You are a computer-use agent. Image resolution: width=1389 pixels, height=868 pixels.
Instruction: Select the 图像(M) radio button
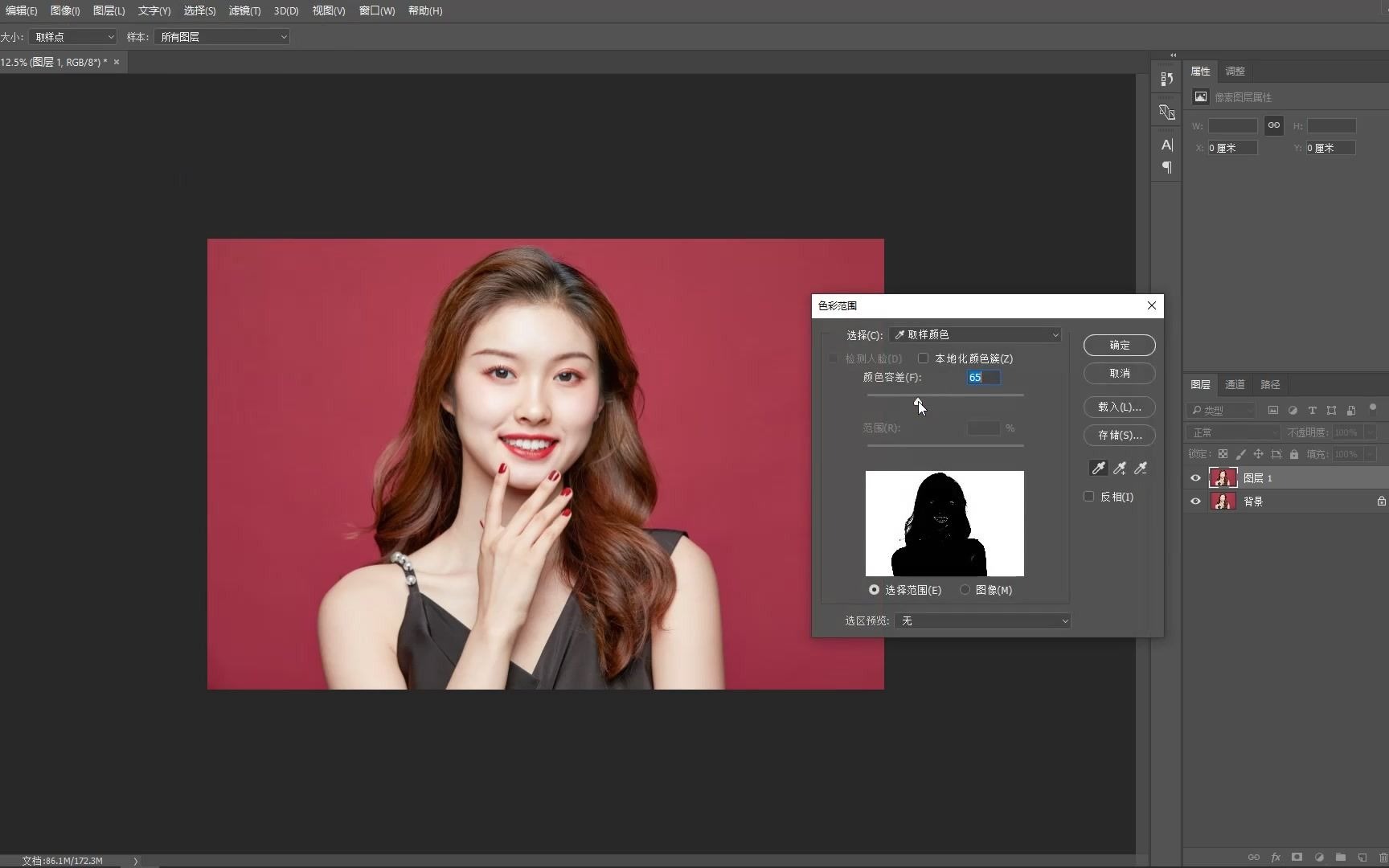point(965,590)
